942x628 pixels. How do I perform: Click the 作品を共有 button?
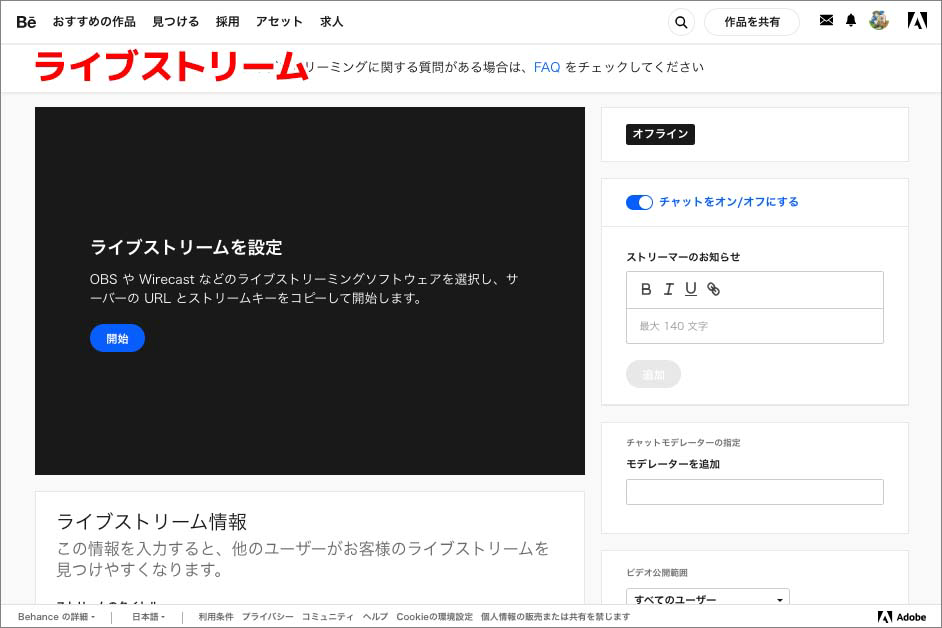tap(752, 22)
